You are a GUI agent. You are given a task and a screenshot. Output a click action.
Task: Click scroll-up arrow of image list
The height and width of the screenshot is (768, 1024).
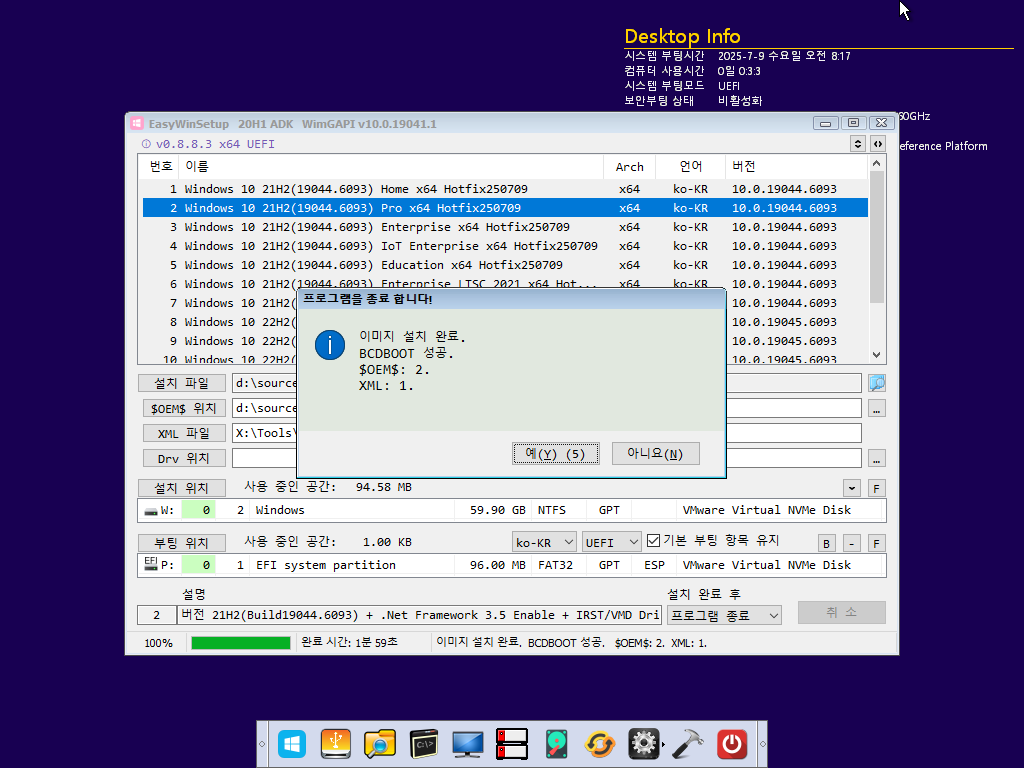point(876,163)
